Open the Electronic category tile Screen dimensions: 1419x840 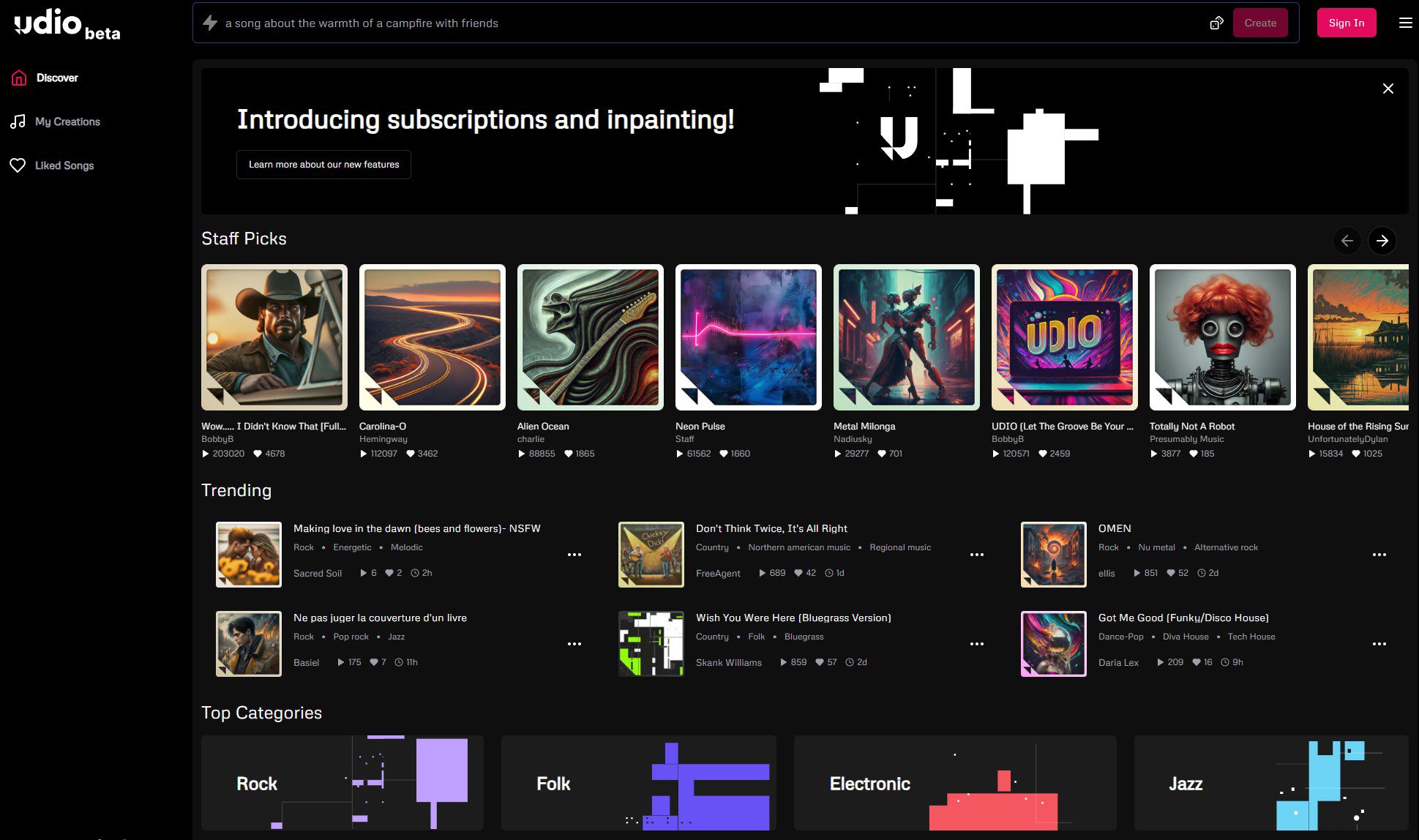tap(954, 783)
